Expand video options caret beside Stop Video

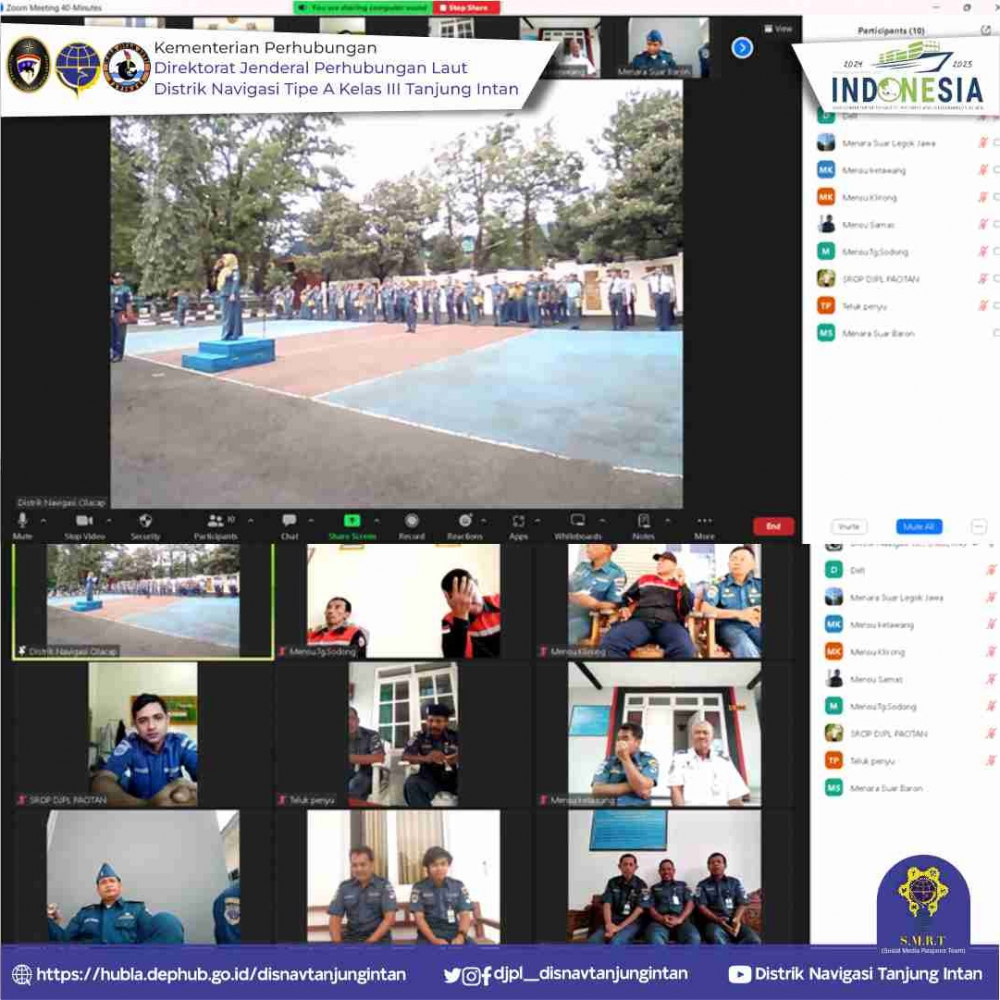pos(109,520)
